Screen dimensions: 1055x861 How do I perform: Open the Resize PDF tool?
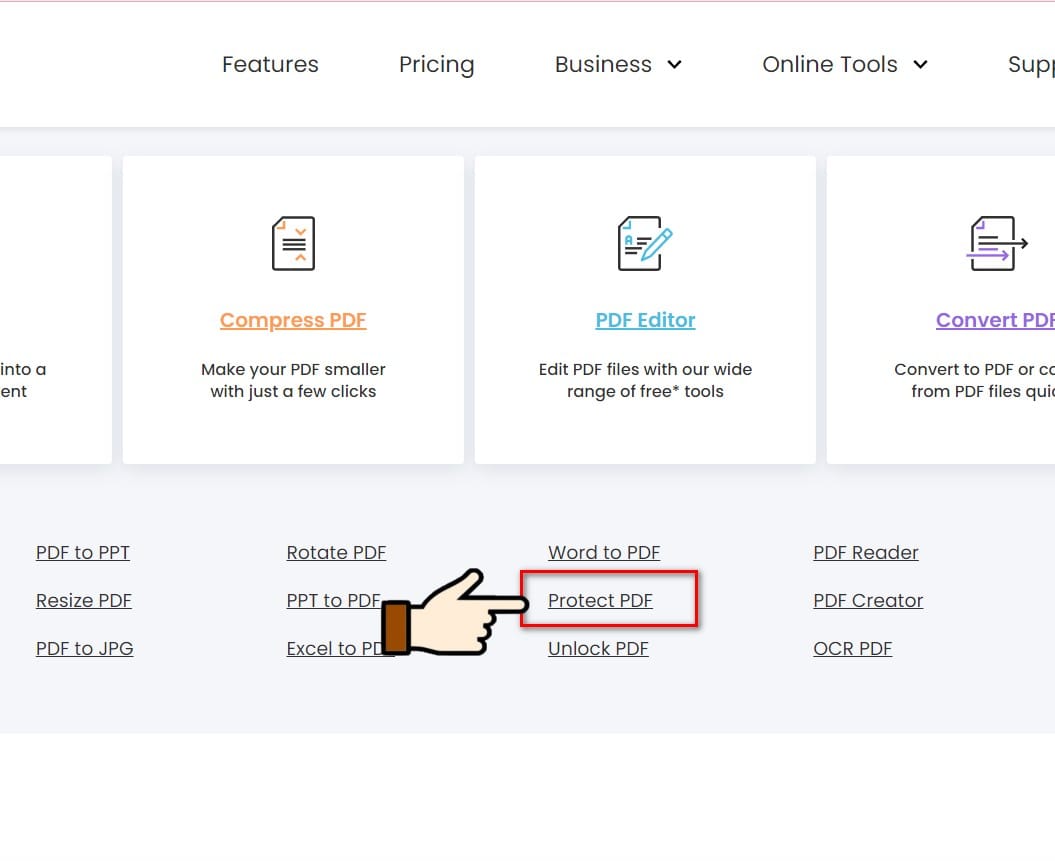coord(83,601)
